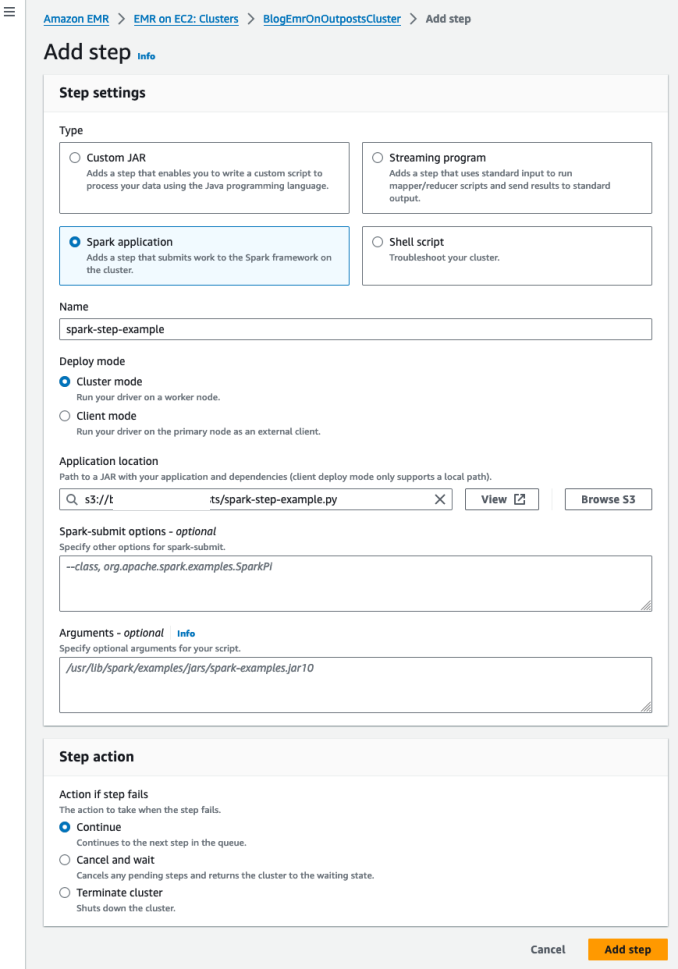Image resolution: width=678 pixels, height=969 pixels.
Task: Click the search icon in Application location
Action: click(x=72, y=500)
